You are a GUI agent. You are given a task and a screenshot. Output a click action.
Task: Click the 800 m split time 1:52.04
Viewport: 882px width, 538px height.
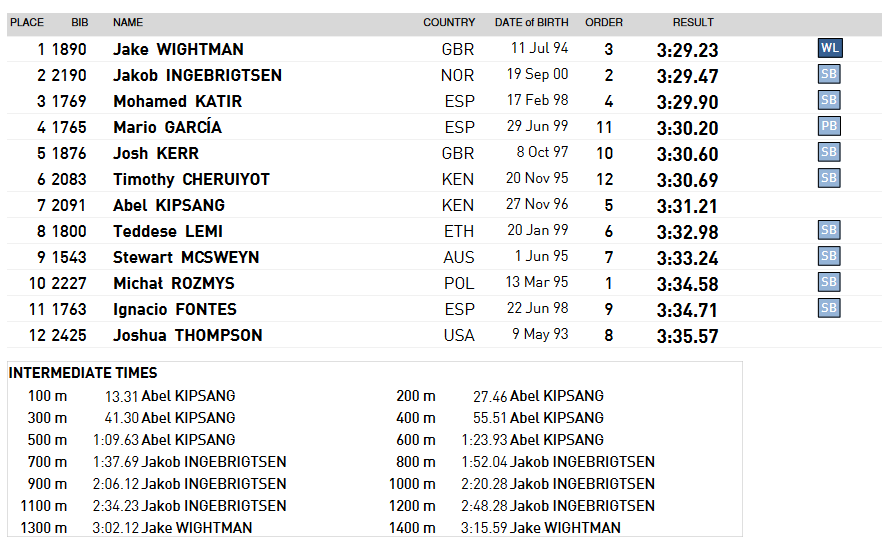click(x=484, y=462)
